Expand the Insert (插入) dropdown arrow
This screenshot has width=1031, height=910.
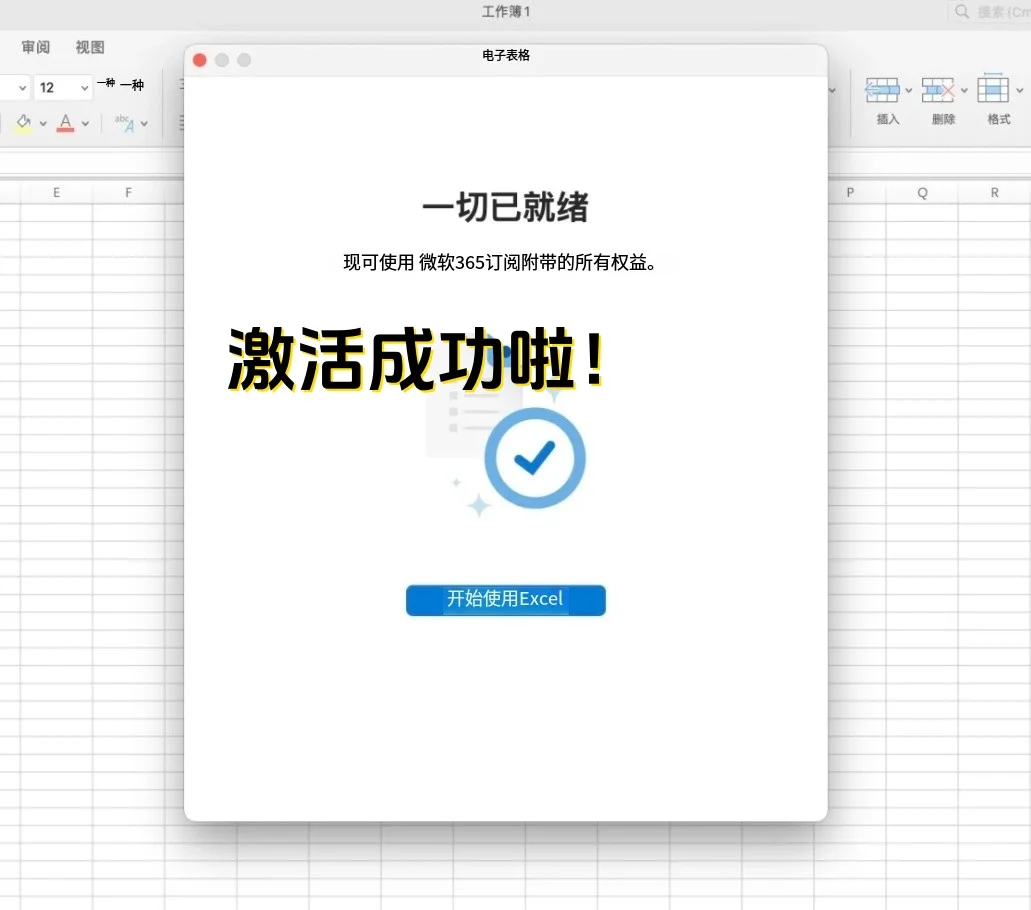pos(911,90)
